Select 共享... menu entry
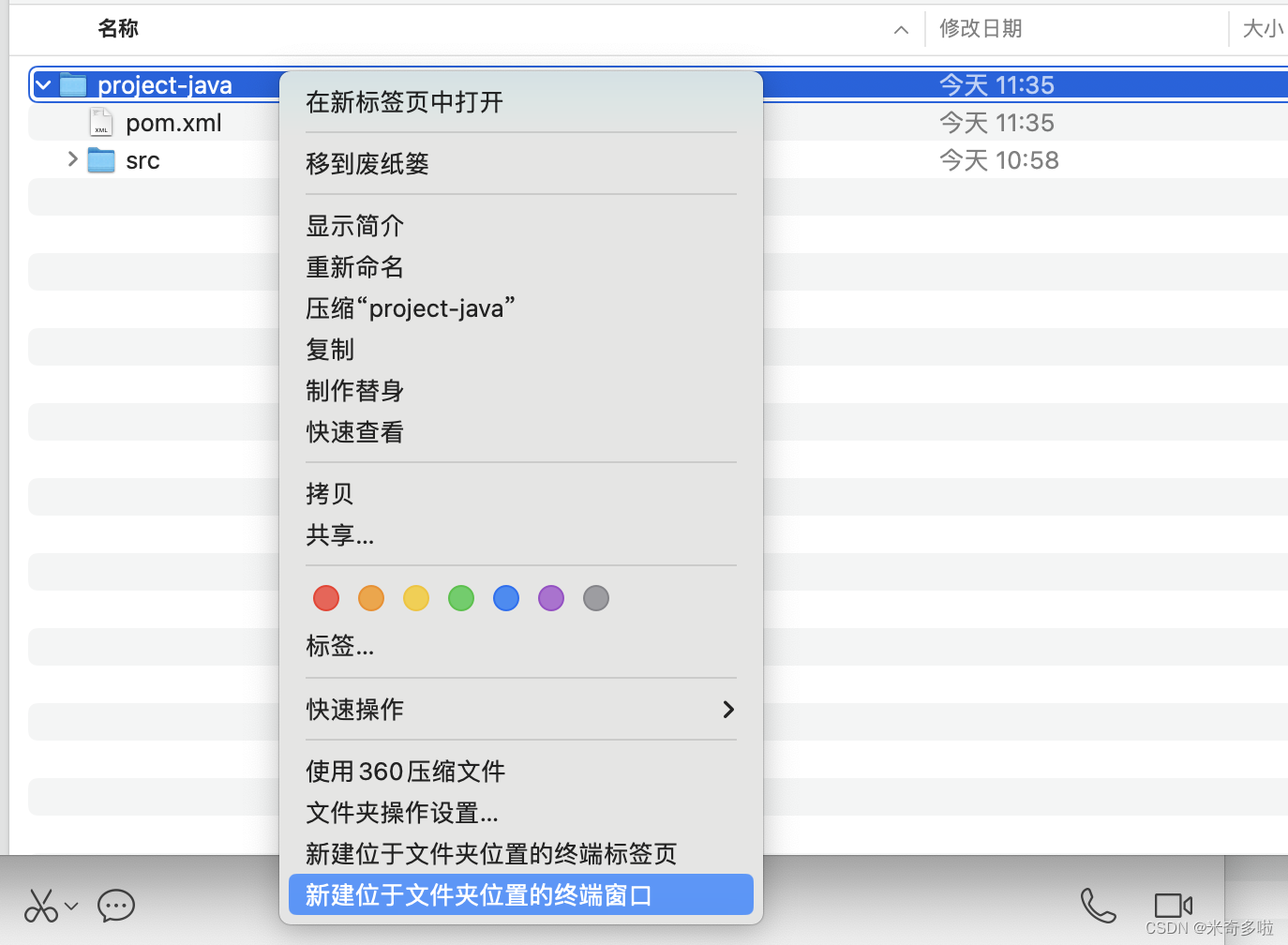The width and height of the screenshot is (1288, 945). click(x=521, y=534)
